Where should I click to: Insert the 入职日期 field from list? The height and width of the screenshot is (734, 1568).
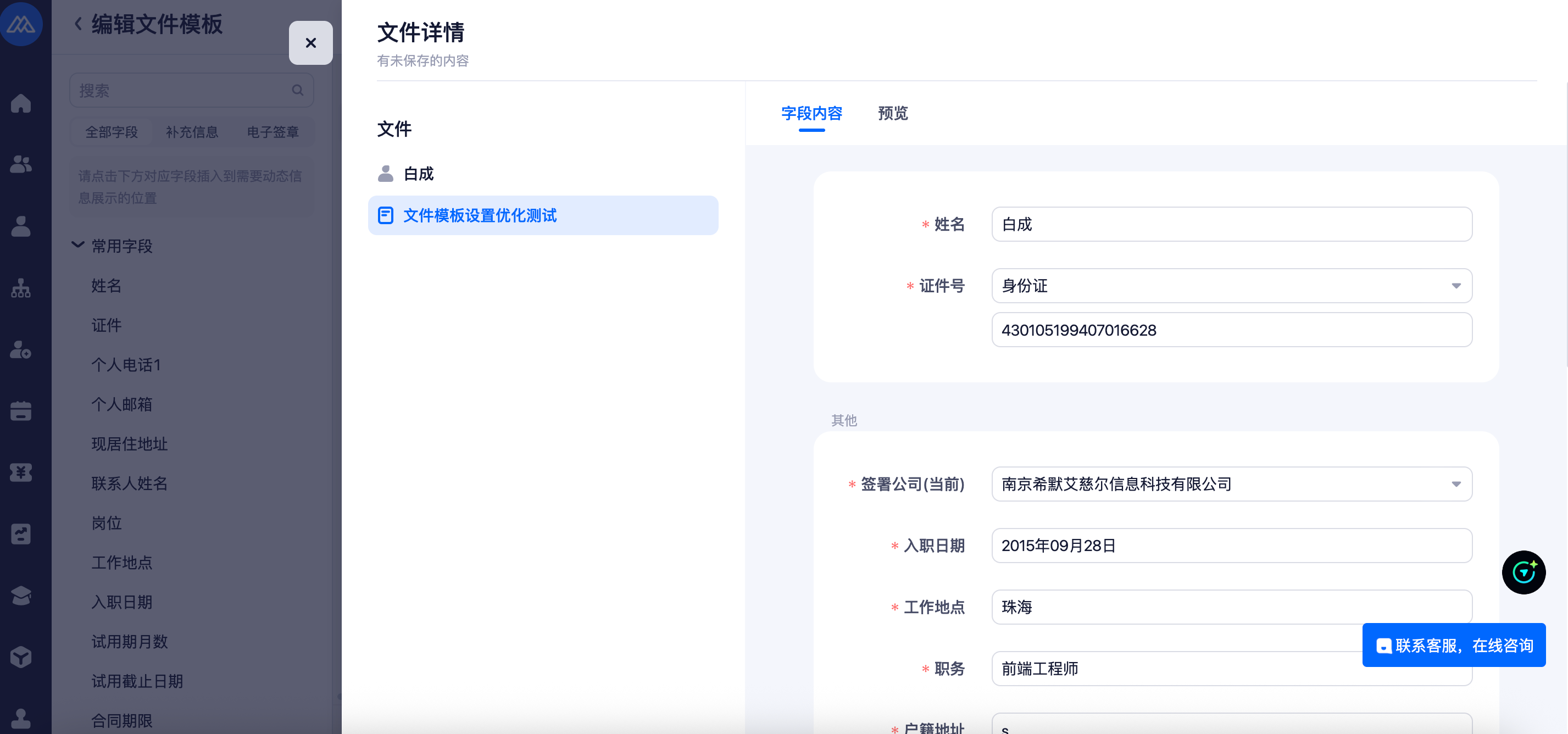(x=122, y=602)
